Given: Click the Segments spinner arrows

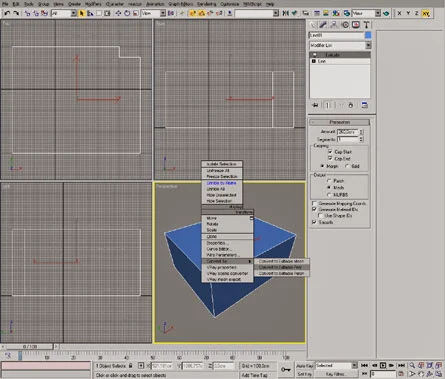Looking at the screenshot, I should click(362, 139).
